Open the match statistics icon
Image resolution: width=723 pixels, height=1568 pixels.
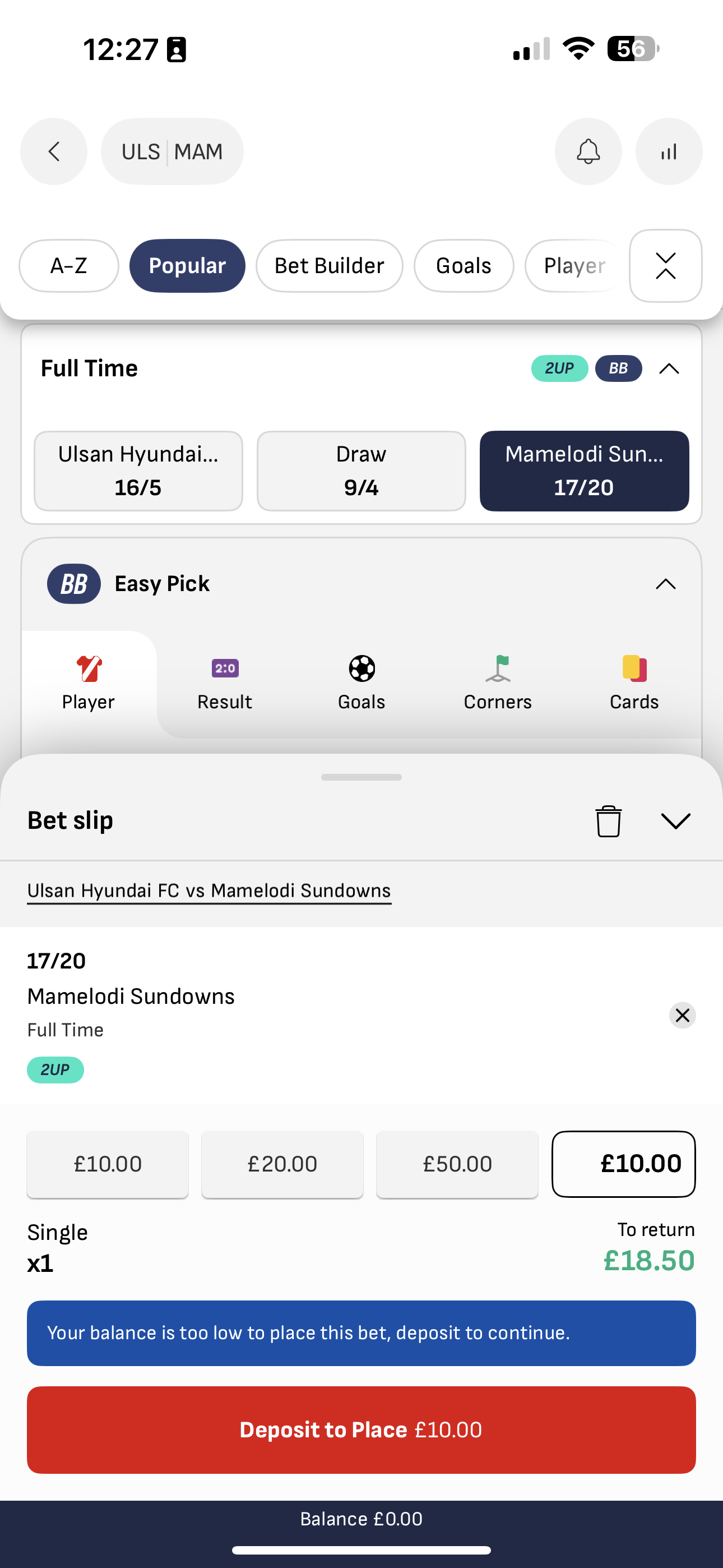pos(668,151)
